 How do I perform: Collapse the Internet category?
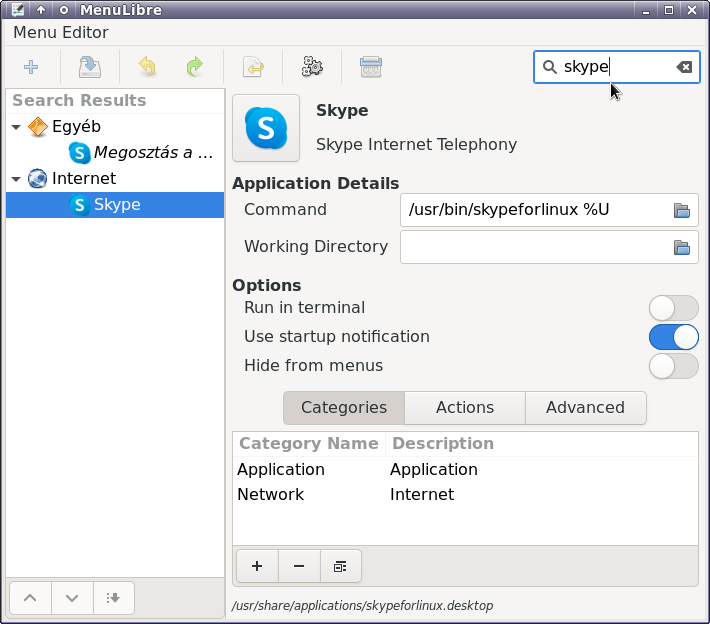16,179
